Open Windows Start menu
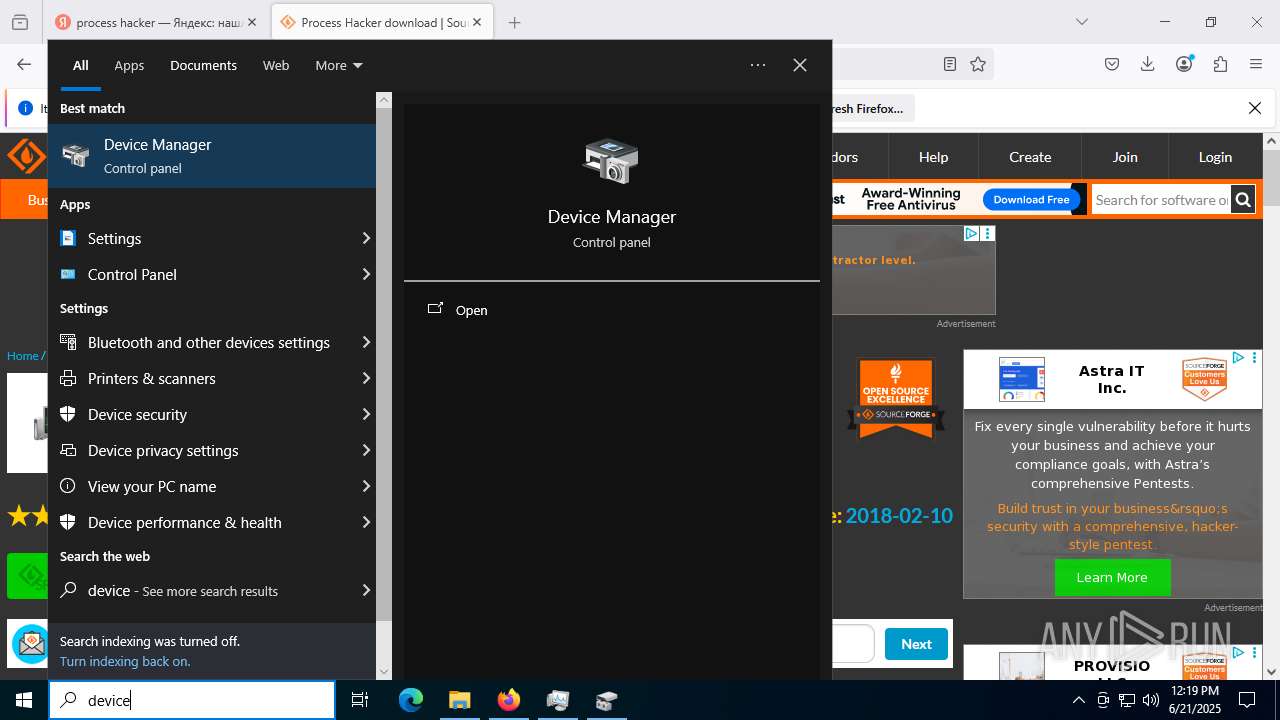The image size is (1280, 720). click(24, 700)
